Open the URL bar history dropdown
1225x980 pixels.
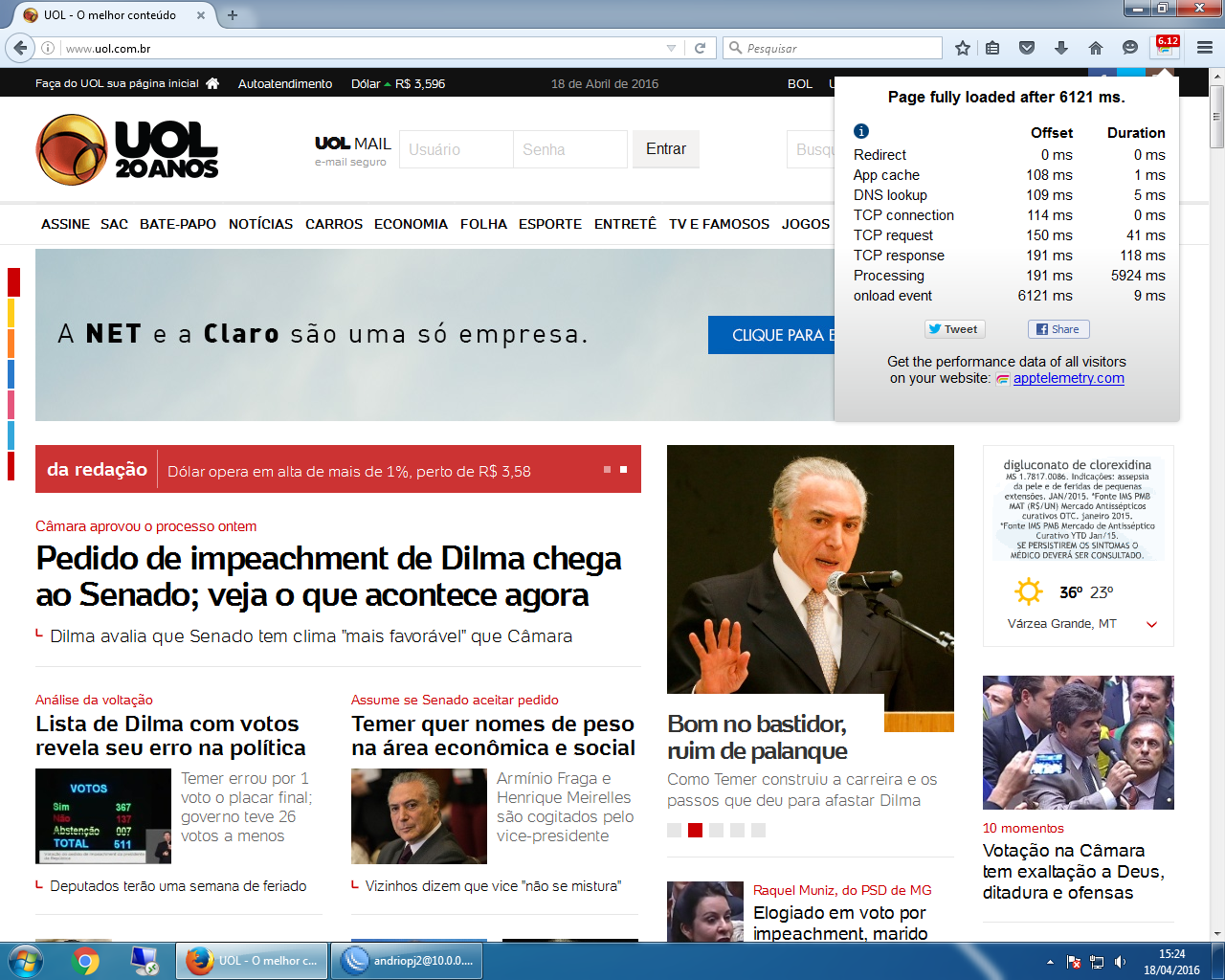(x=671, y=48)
